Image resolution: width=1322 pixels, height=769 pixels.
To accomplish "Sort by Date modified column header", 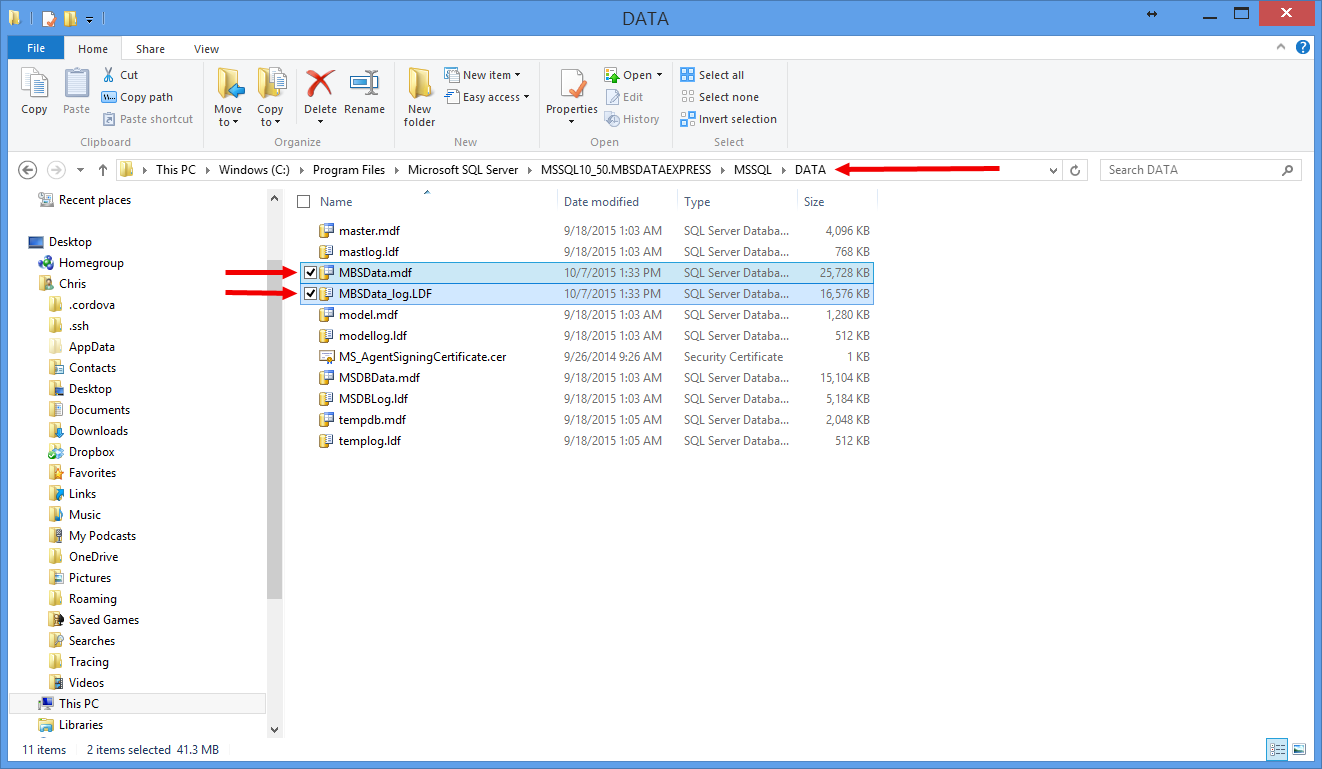I will click(601, 202).
